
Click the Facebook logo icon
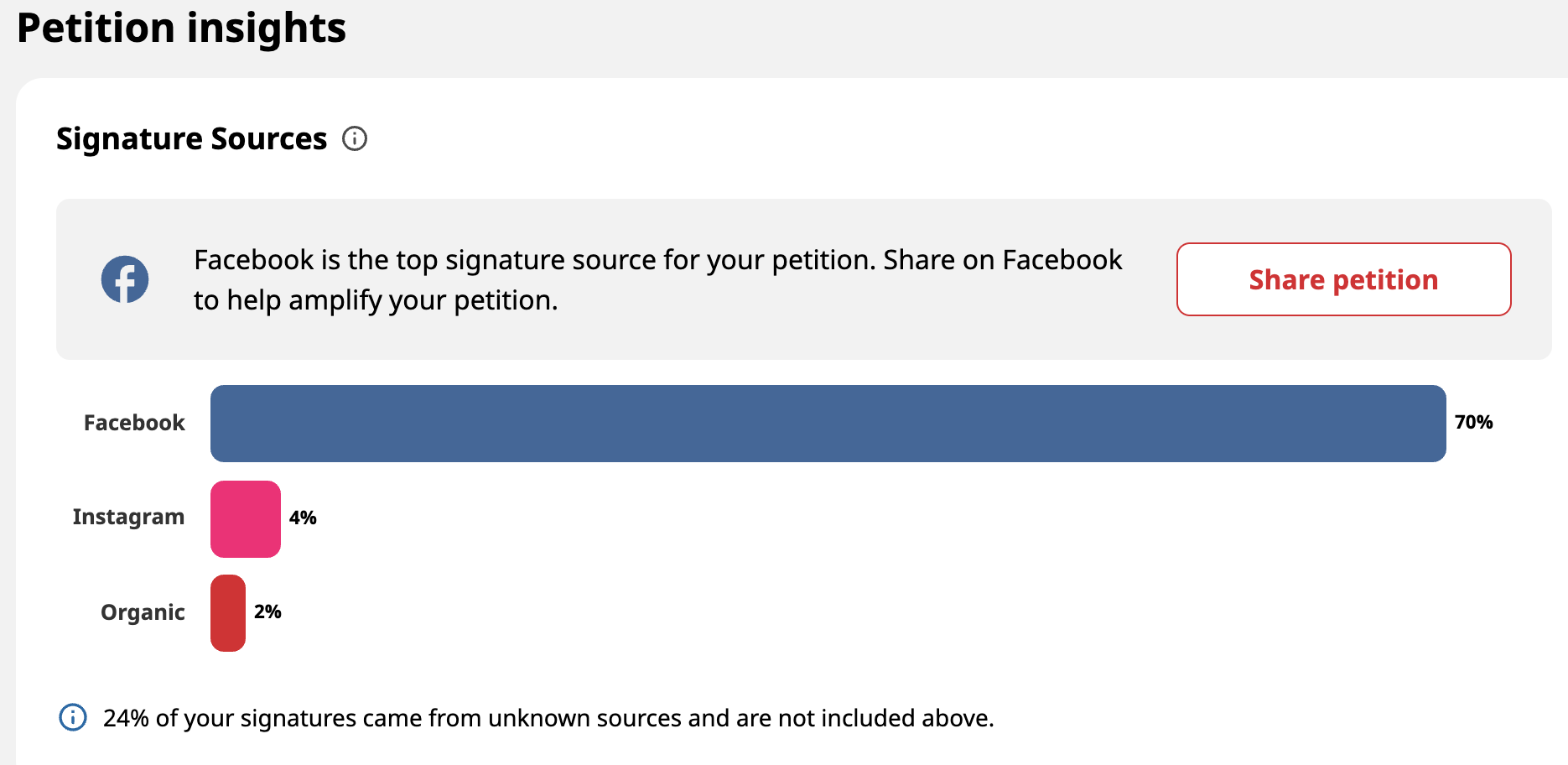tap(125, 279)
